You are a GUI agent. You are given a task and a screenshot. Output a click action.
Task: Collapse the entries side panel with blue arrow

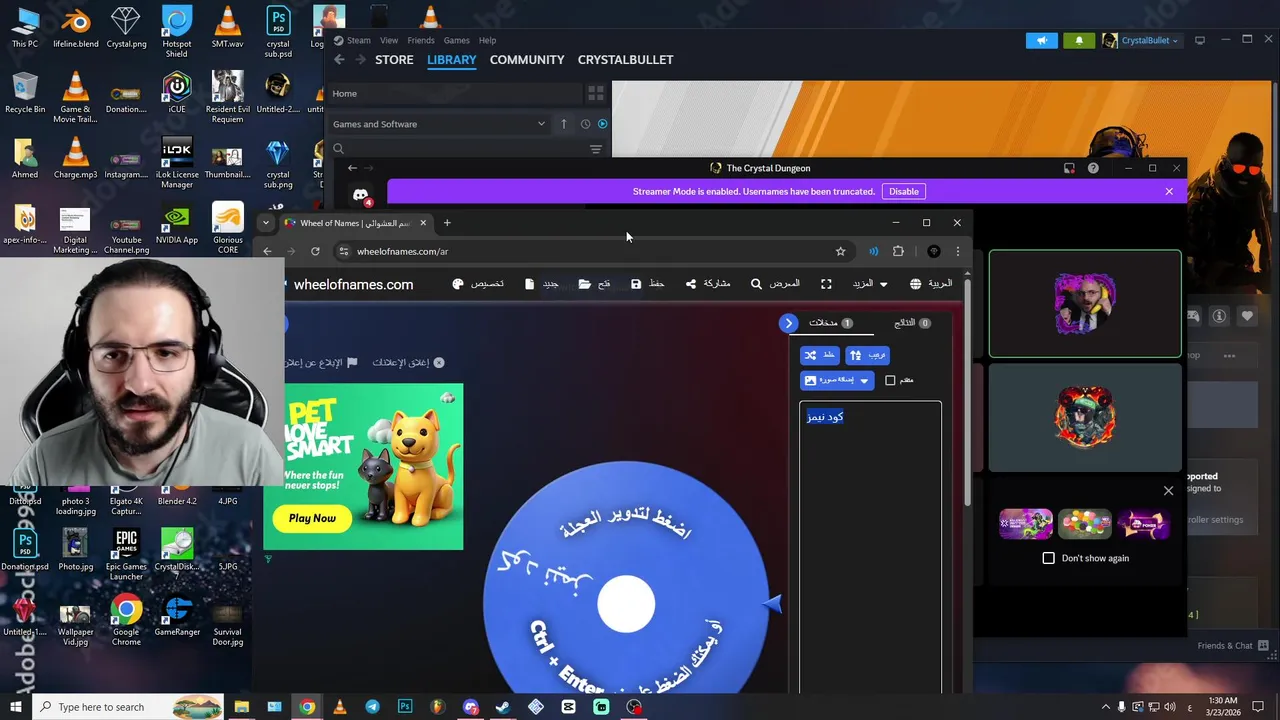click(788, 323)
